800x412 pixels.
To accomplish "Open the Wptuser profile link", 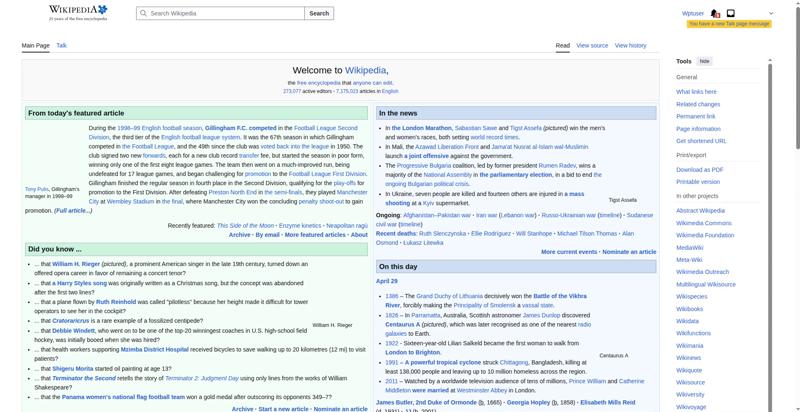I will pos(692,13).
